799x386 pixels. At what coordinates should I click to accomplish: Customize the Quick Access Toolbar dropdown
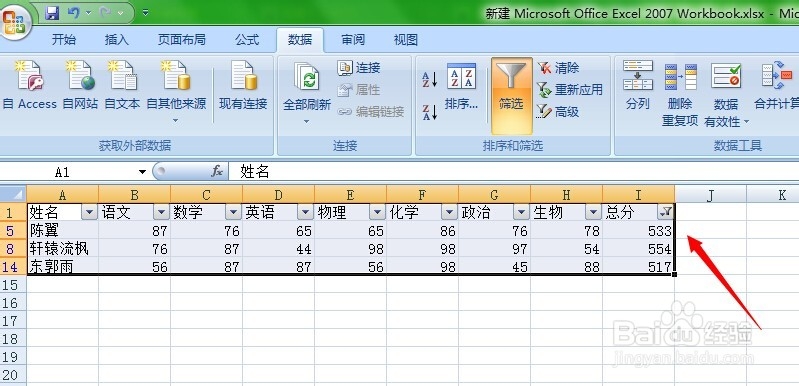(x=145, y=13)
